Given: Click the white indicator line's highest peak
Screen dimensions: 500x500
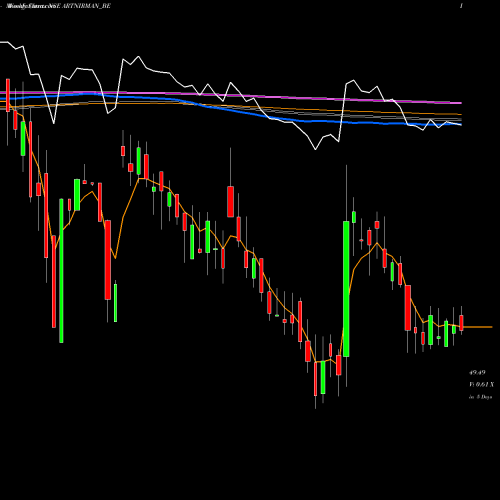Looking at the screenshot, I should (5, 42).
